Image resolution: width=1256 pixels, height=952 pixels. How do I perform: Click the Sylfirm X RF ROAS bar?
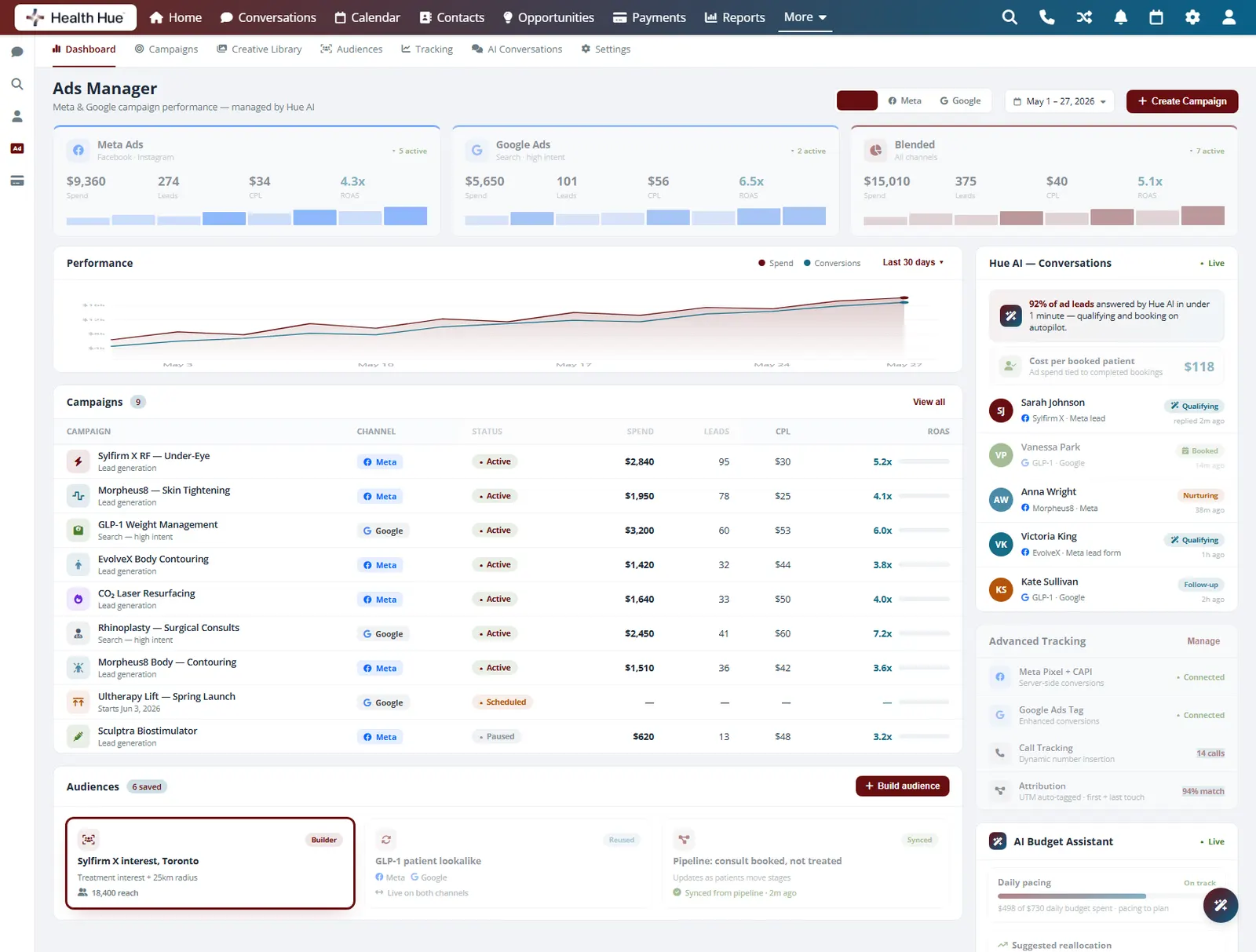pos(925,461)
